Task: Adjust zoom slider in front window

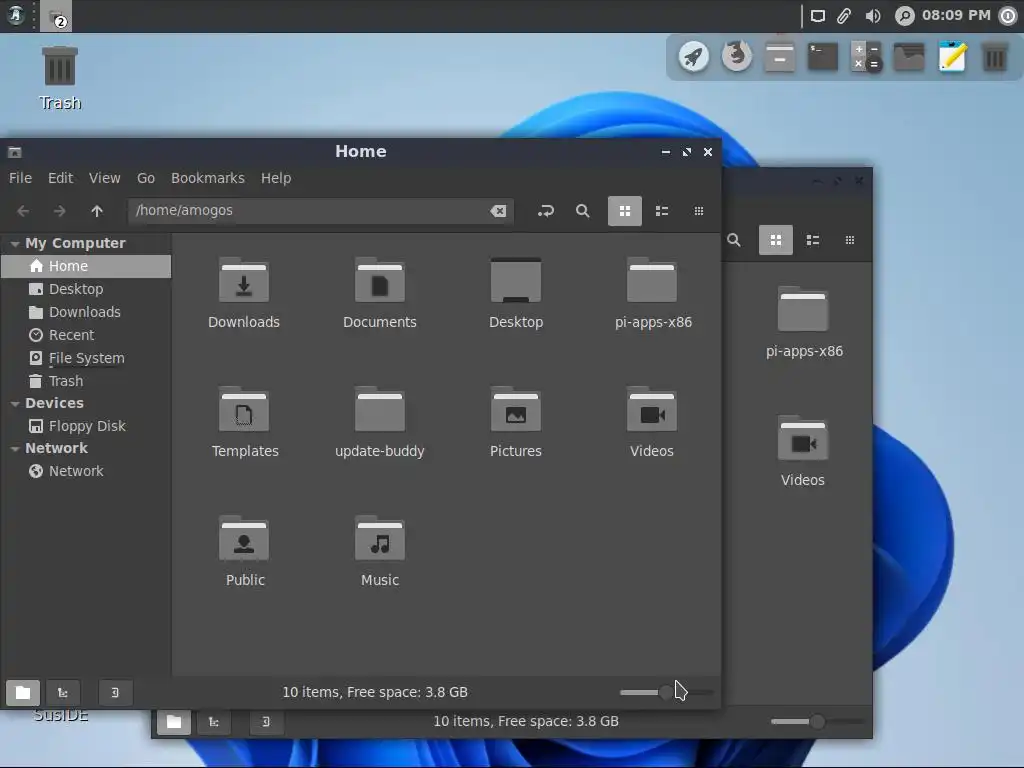Action: point(666,692)
